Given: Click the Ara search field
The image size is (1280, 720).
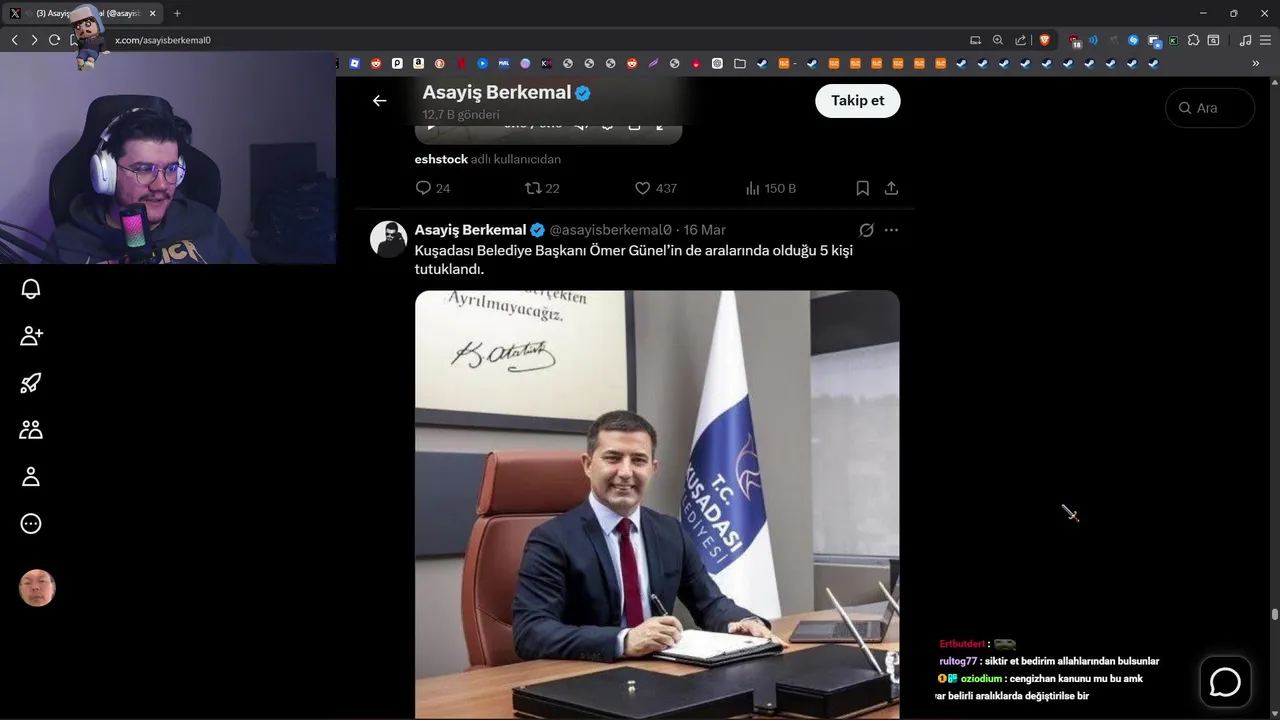Looking at the screenshot, I should [1210, 108].
